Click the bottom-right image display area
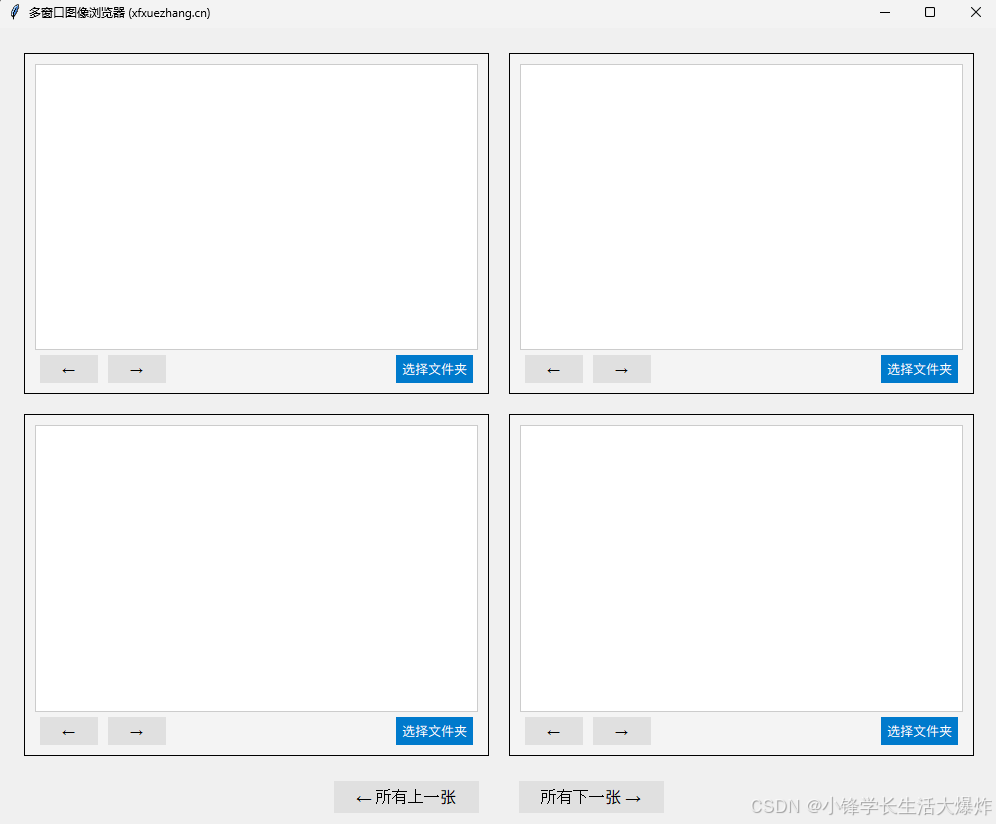 (741, 569)
